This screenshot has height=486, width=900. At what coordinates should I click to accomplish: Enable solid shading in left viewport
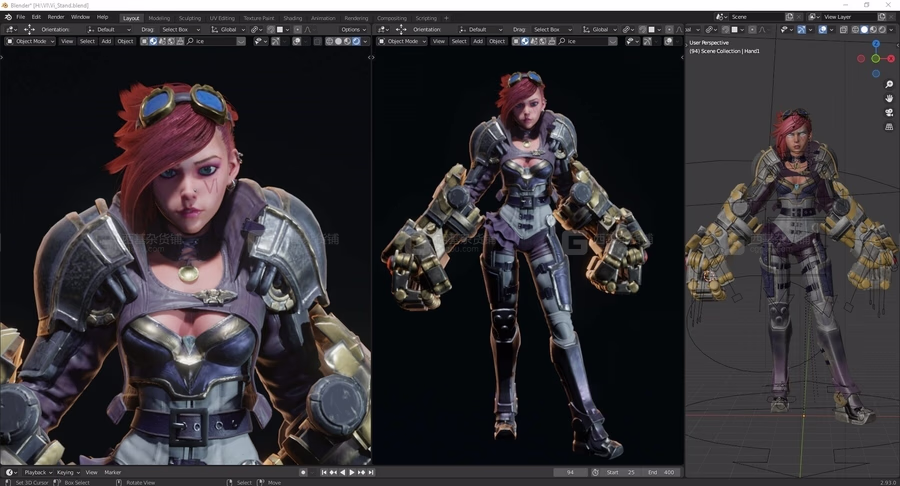(x=338, y=41)
